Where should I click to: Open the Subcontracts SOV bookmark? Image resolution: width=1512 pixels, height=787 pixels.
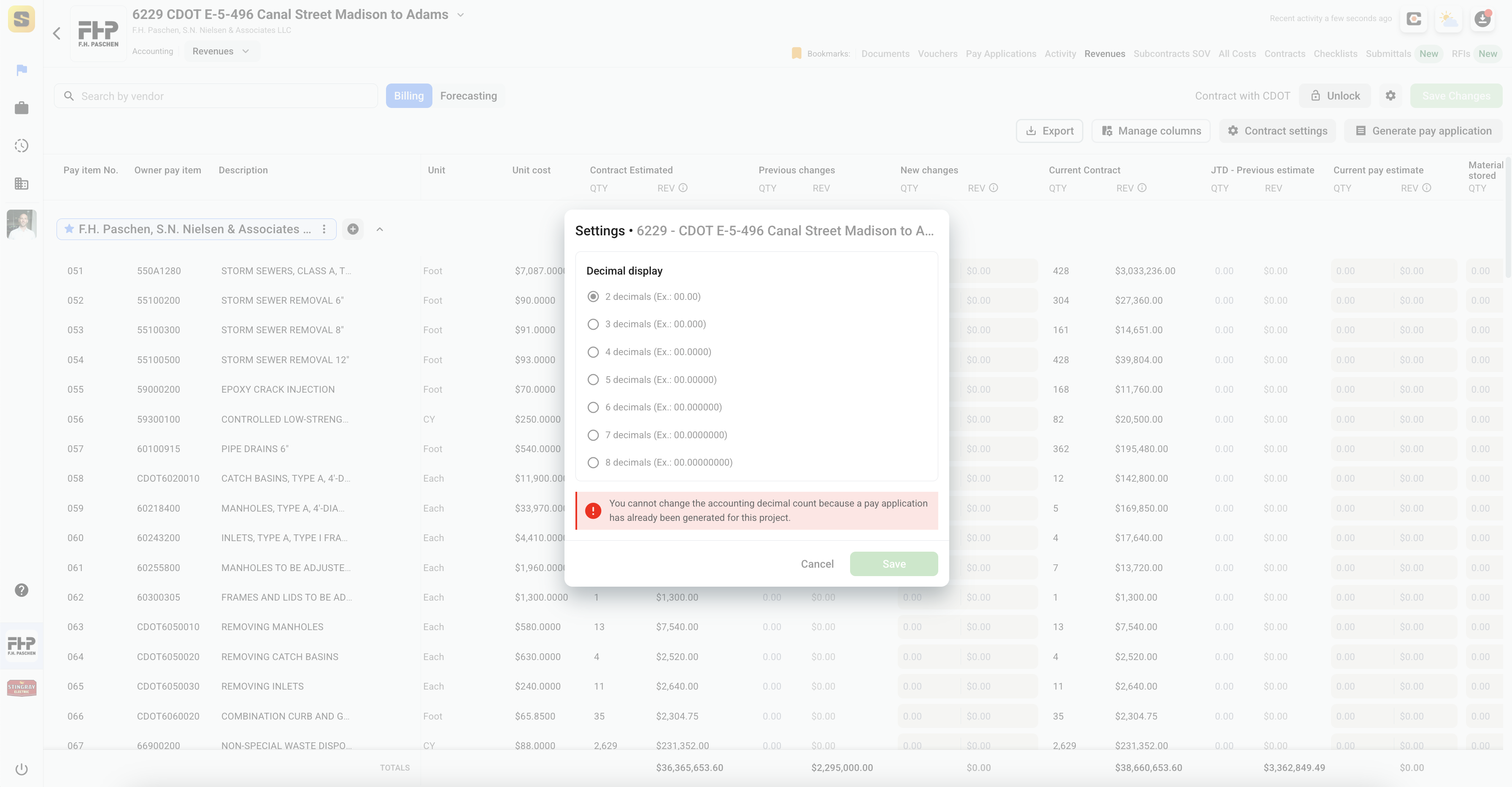(x=1172, y=54)
